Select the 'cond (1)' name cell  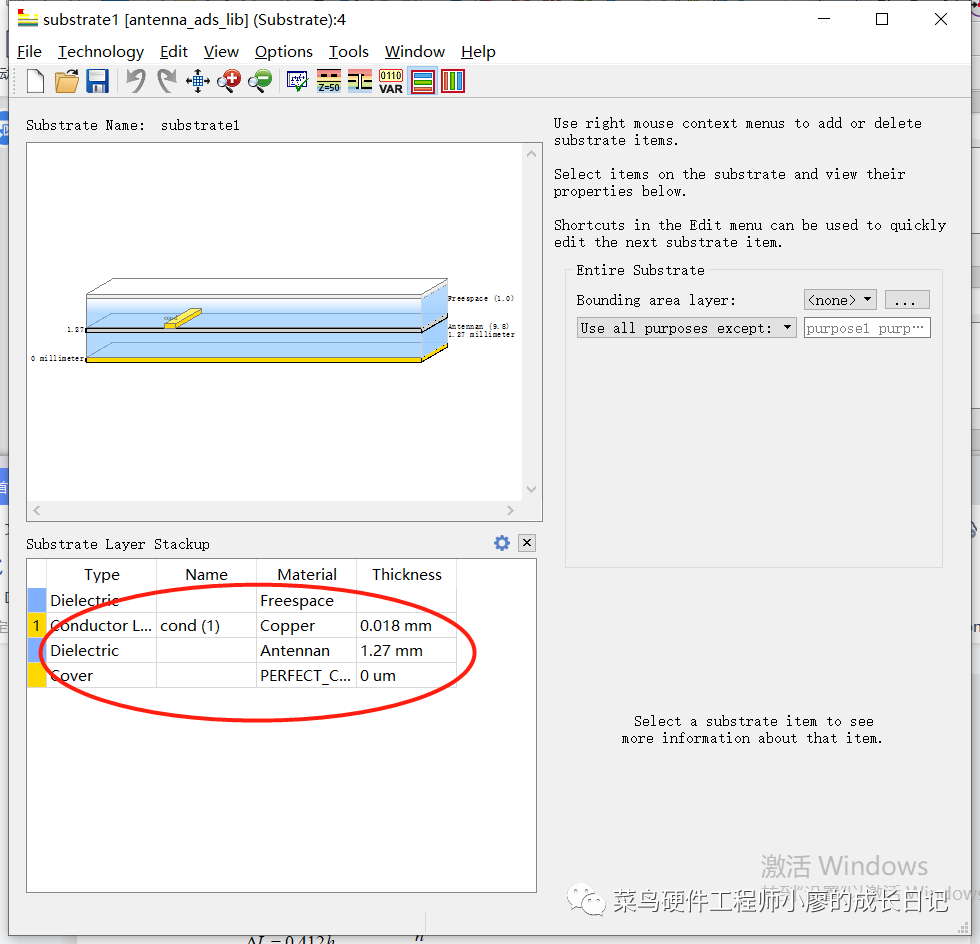(206, 626)
